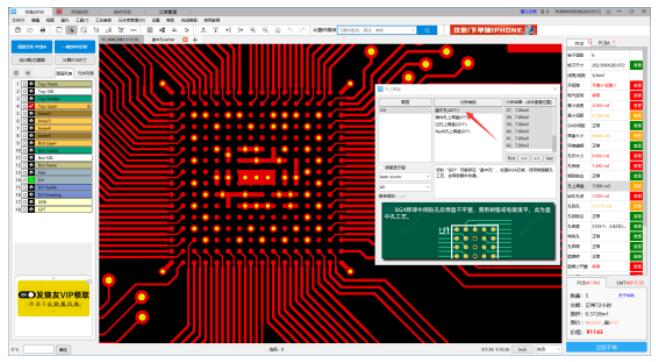Open the Auto-zoom dropdown in dialog
Viewport: 656px width, 362px height.
tap(404, 177)
